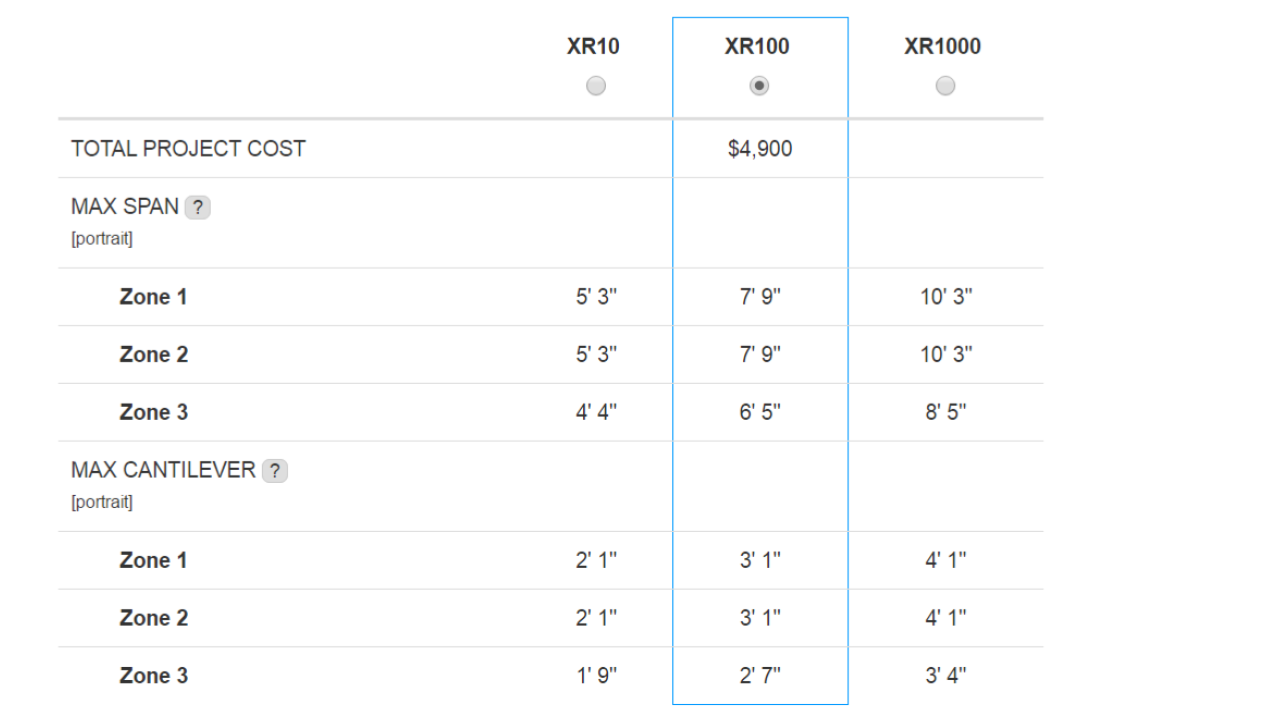
Task: Click XR1000 Zone 3 max span 8' 5"
Action: [x=946, y=412]
